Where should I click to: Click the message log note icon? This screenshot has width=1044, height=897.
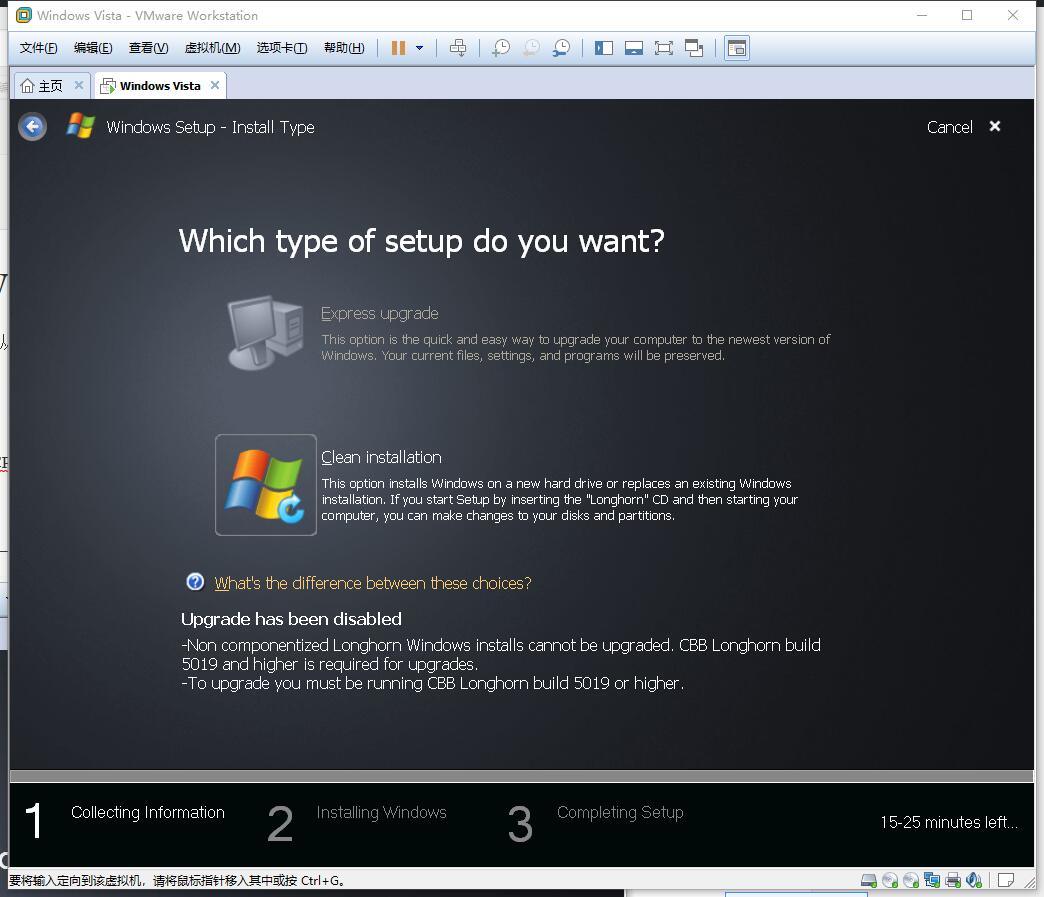point(1006,880)
